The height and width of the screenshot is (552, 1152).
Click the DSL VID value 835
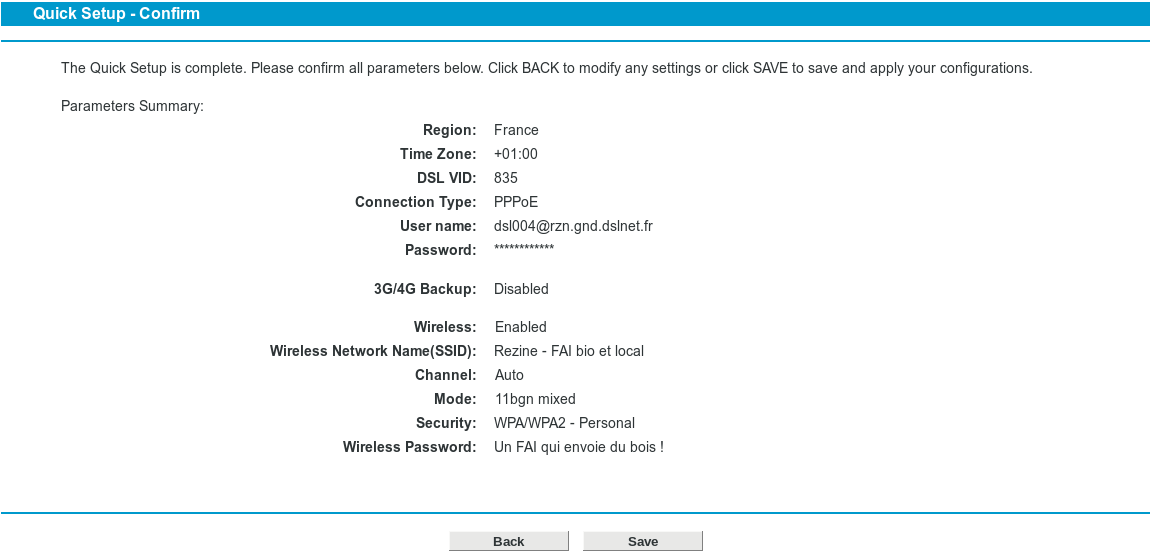click(505, 178)
